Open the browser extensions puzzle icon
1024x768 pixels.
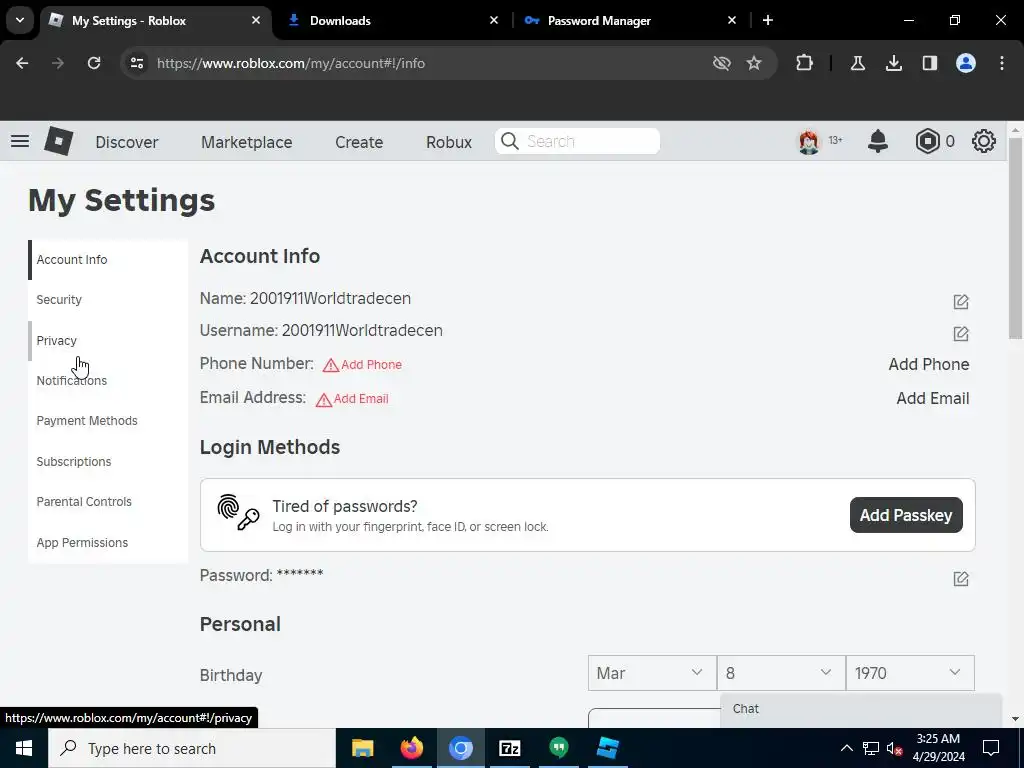805,63
